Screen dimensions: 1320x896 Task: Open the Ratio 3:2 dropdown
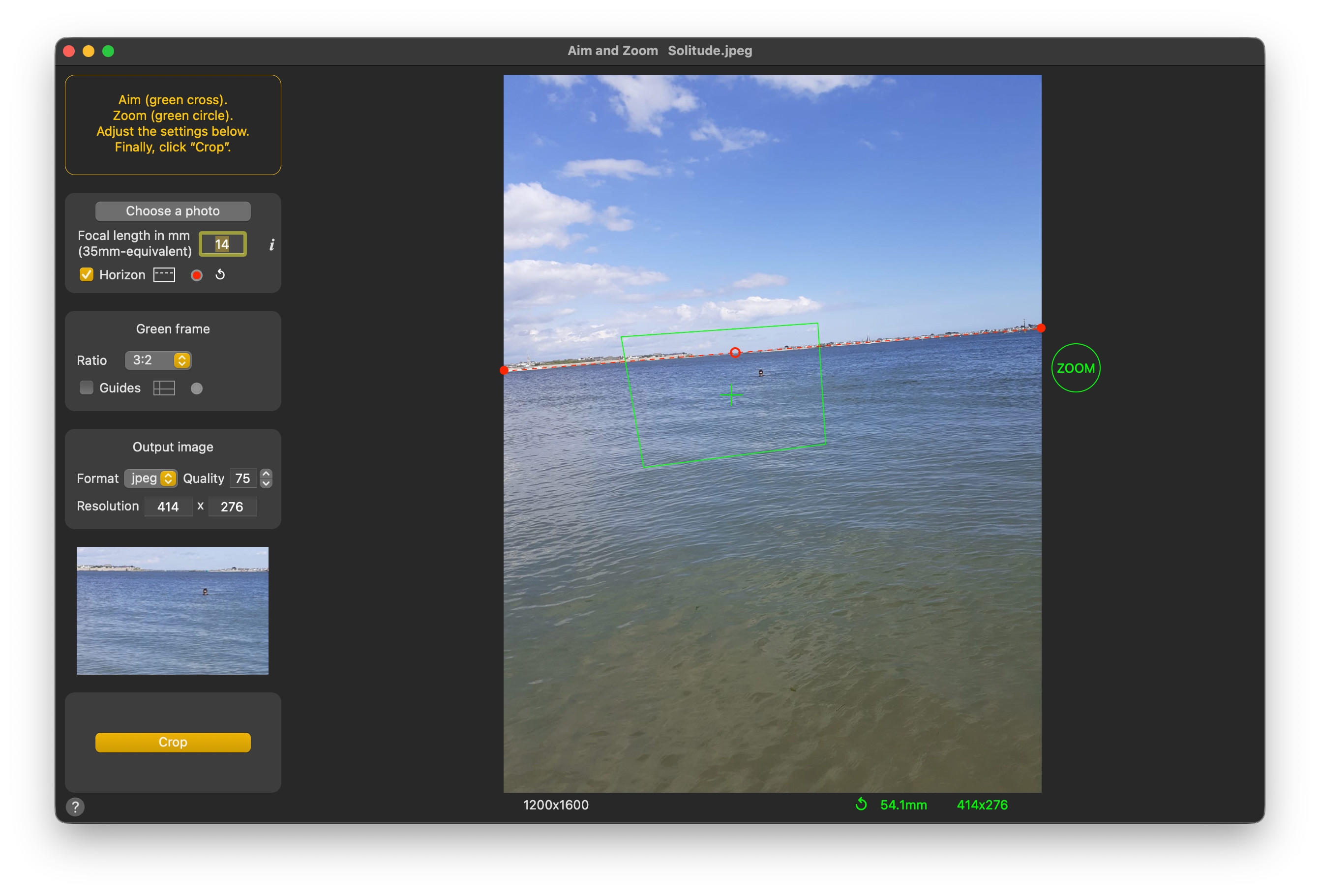pos(158,360)
